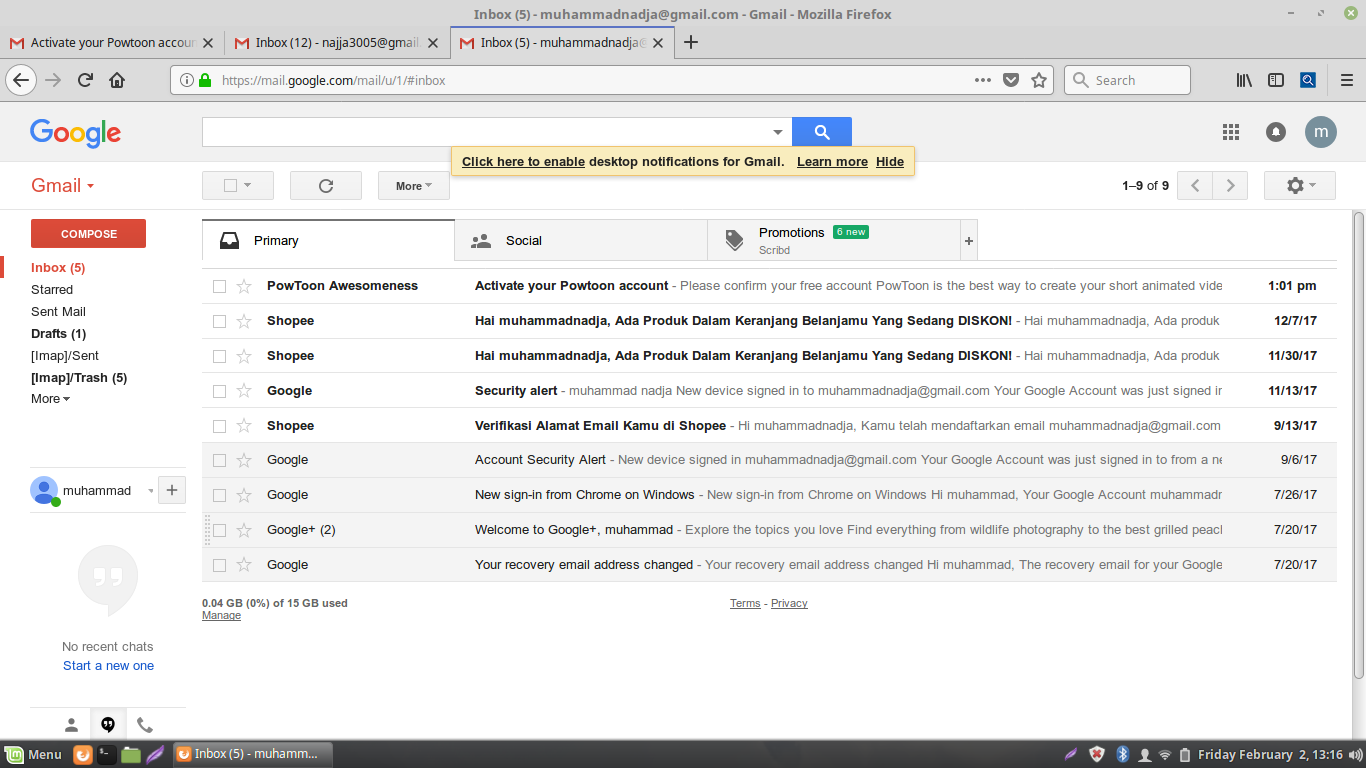Go to the newer messages arrow
1366x768 pixels.
pos(1195,186)
